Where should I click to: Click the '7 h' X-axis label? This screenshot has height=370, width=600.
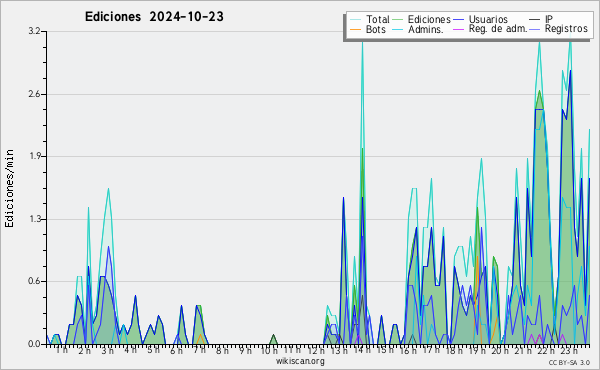(x=200, y=350)
